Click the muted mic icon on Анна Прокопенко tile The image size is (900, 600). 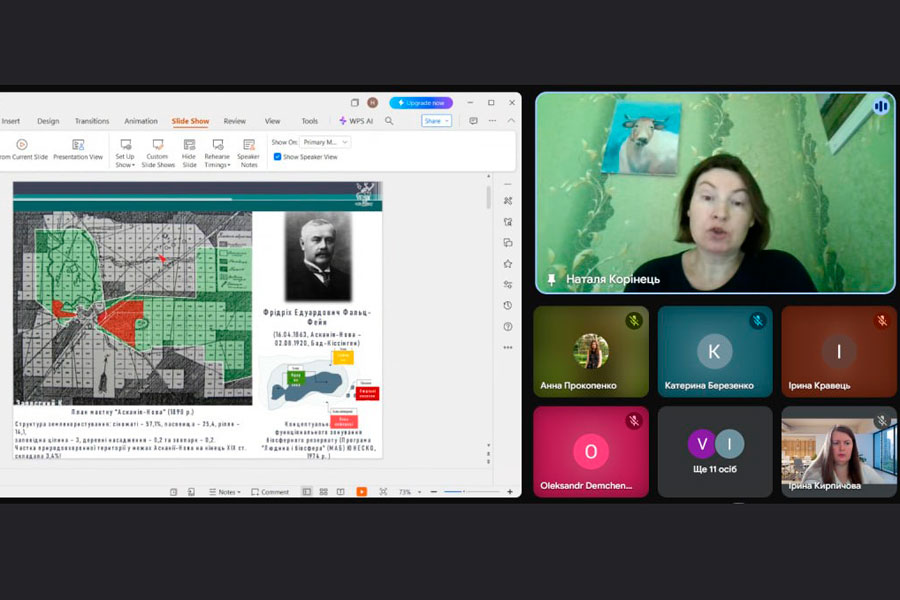[634, 320]
